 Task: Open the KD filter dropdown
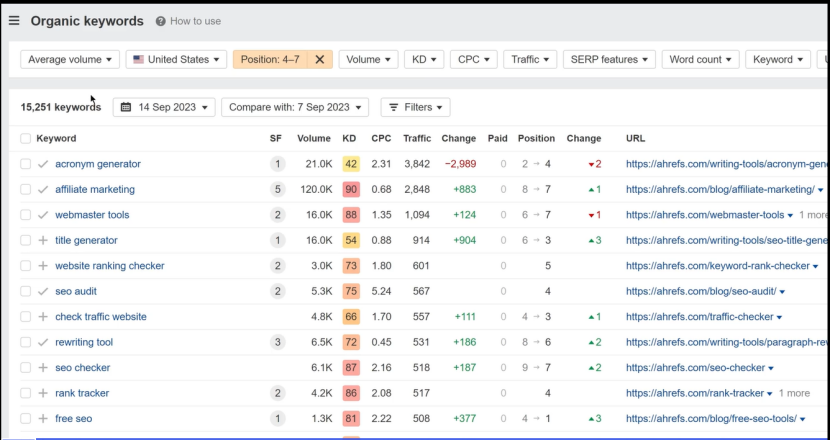424,59
